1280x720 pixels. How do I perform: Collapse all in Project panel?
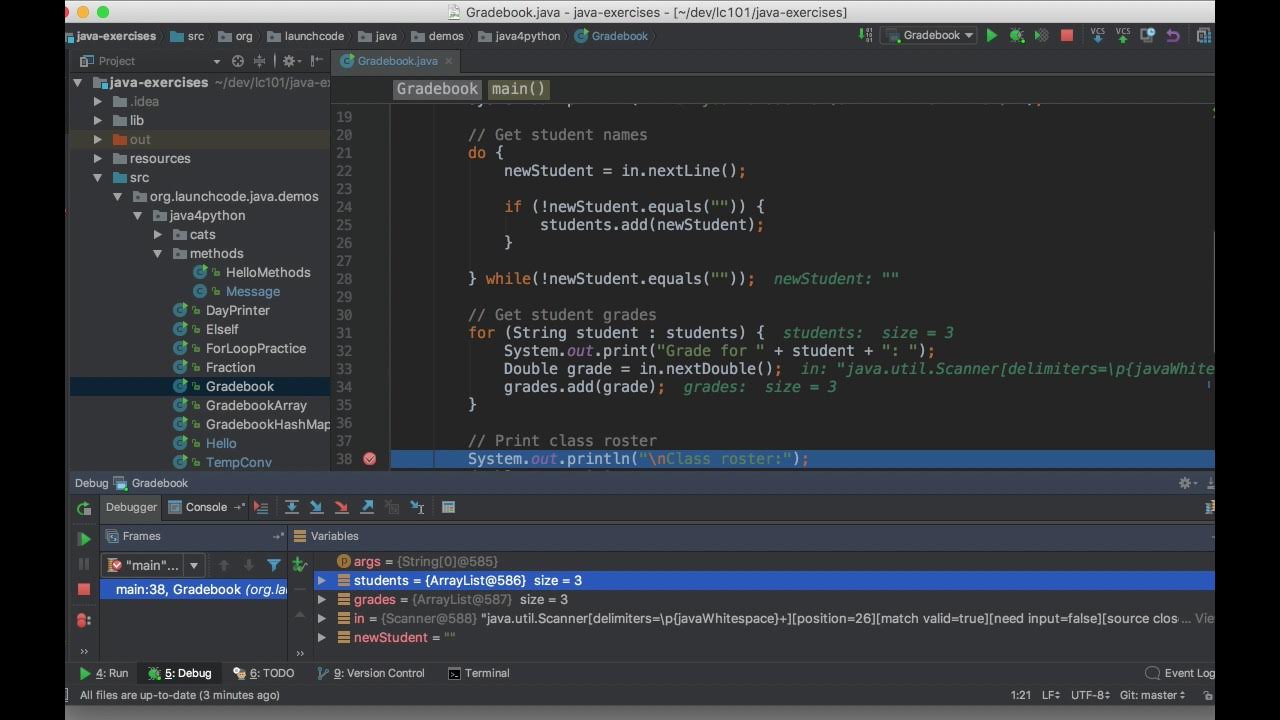[260, 61]
